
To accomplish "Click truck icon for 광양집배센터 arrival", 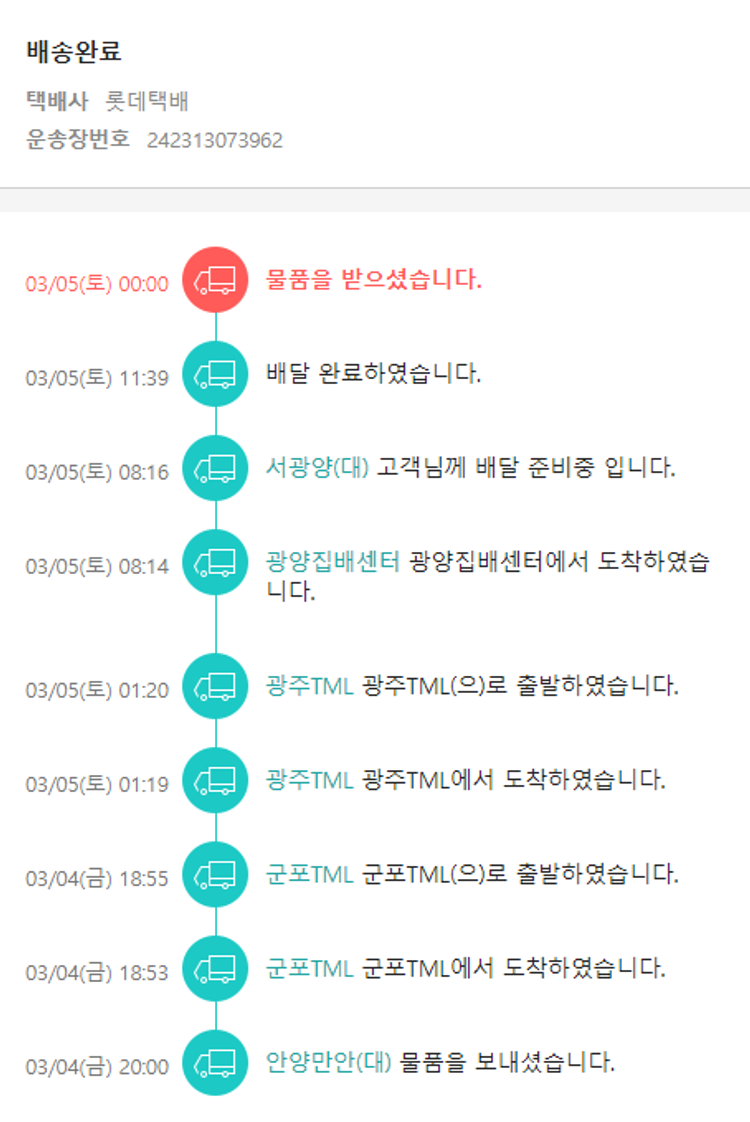I will pos(215,562).
